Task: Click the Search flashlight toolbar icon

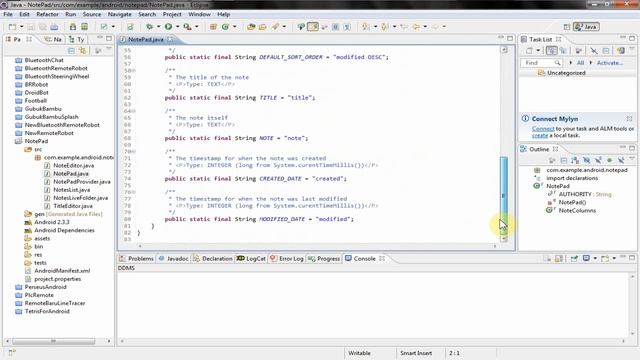Action: (276, 27)
